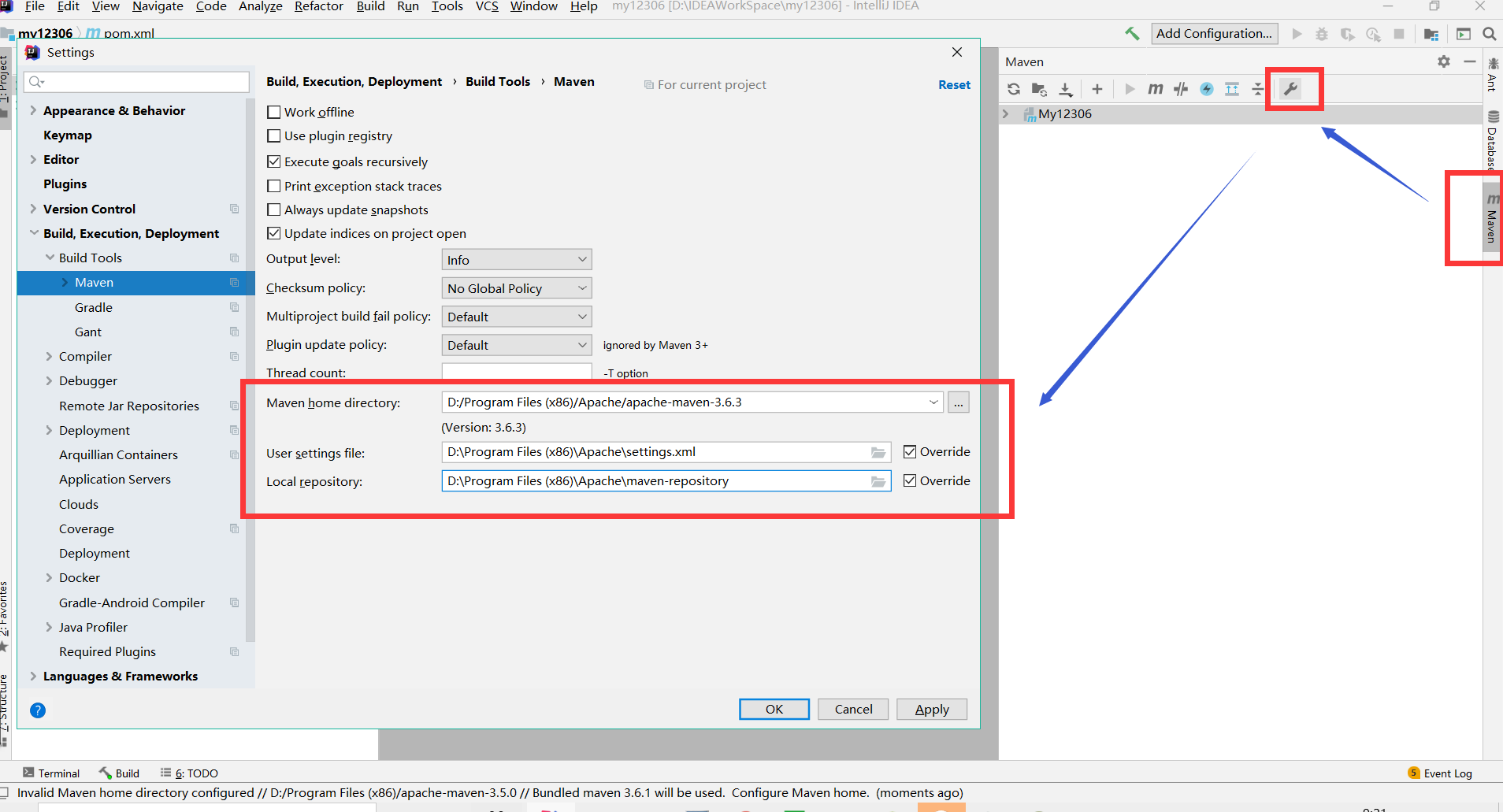Uncheck Update indices on project open
Screen dimensions: 1503x812
(x=274, y=233)
